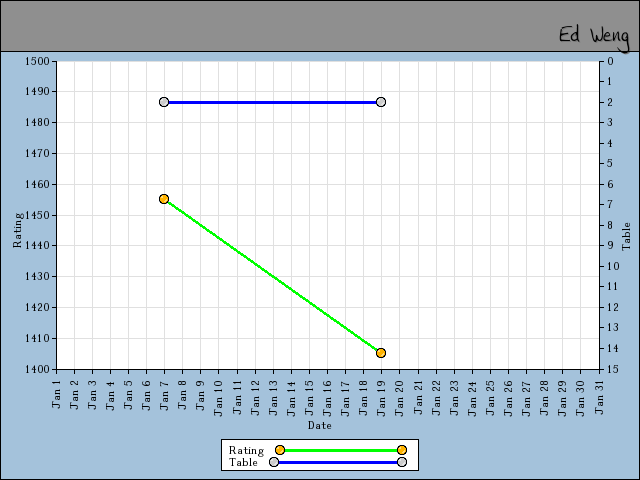
Task: Click the Jan 19 date axis label
Action: [382, 398]
